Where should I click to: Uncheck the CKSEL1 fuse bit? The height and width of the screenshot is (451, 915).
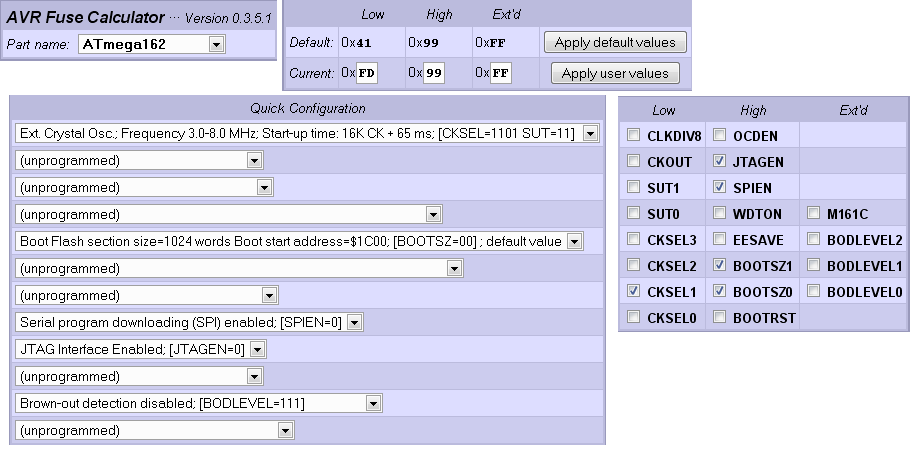(x=633, y=291)
